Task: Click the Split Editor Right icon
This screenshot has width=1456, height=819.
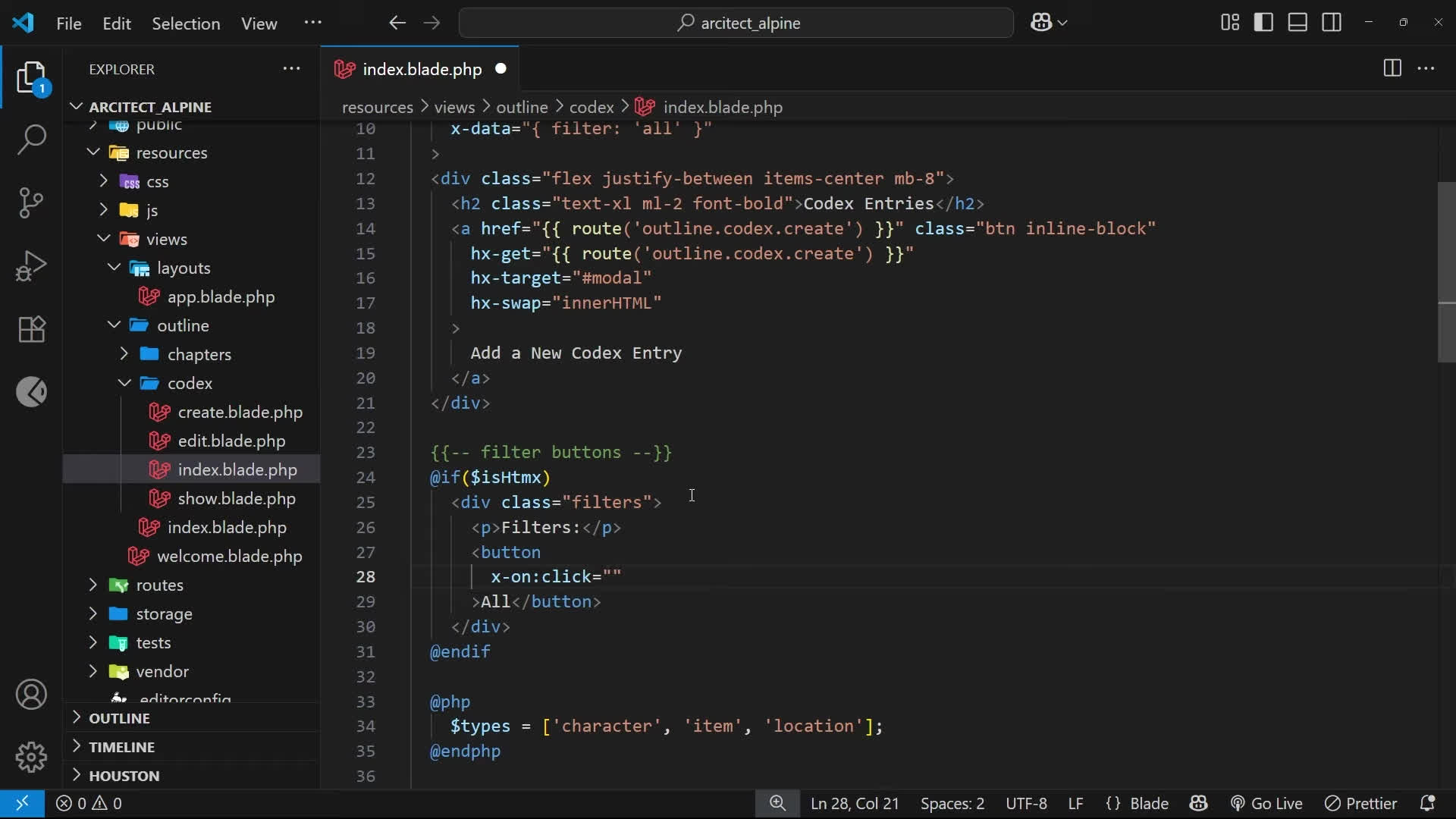Action: tap(1392, 68)
